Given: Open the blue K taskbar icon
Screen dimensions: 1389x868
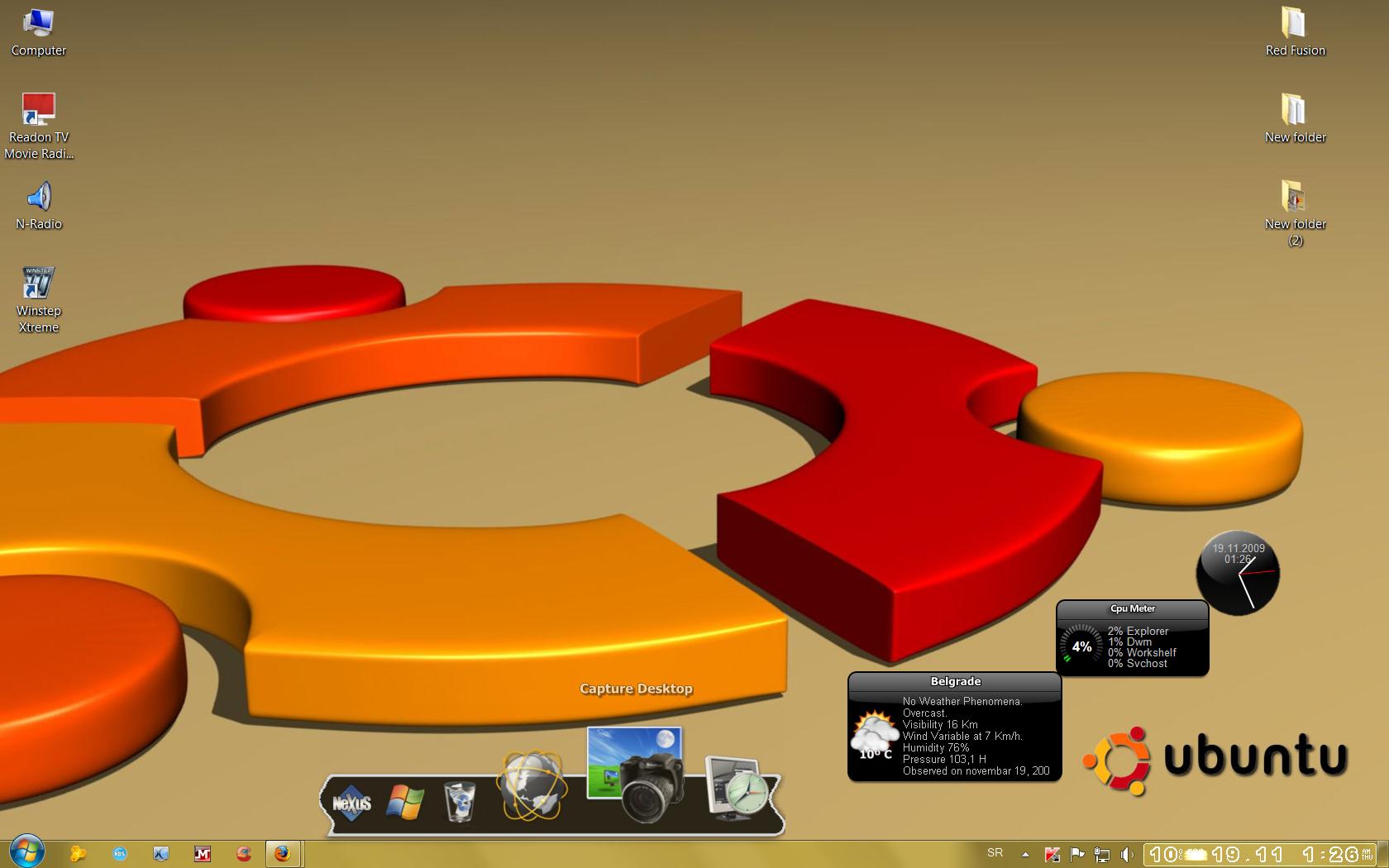Looking at the screenshot, I should tap(161, 853).
